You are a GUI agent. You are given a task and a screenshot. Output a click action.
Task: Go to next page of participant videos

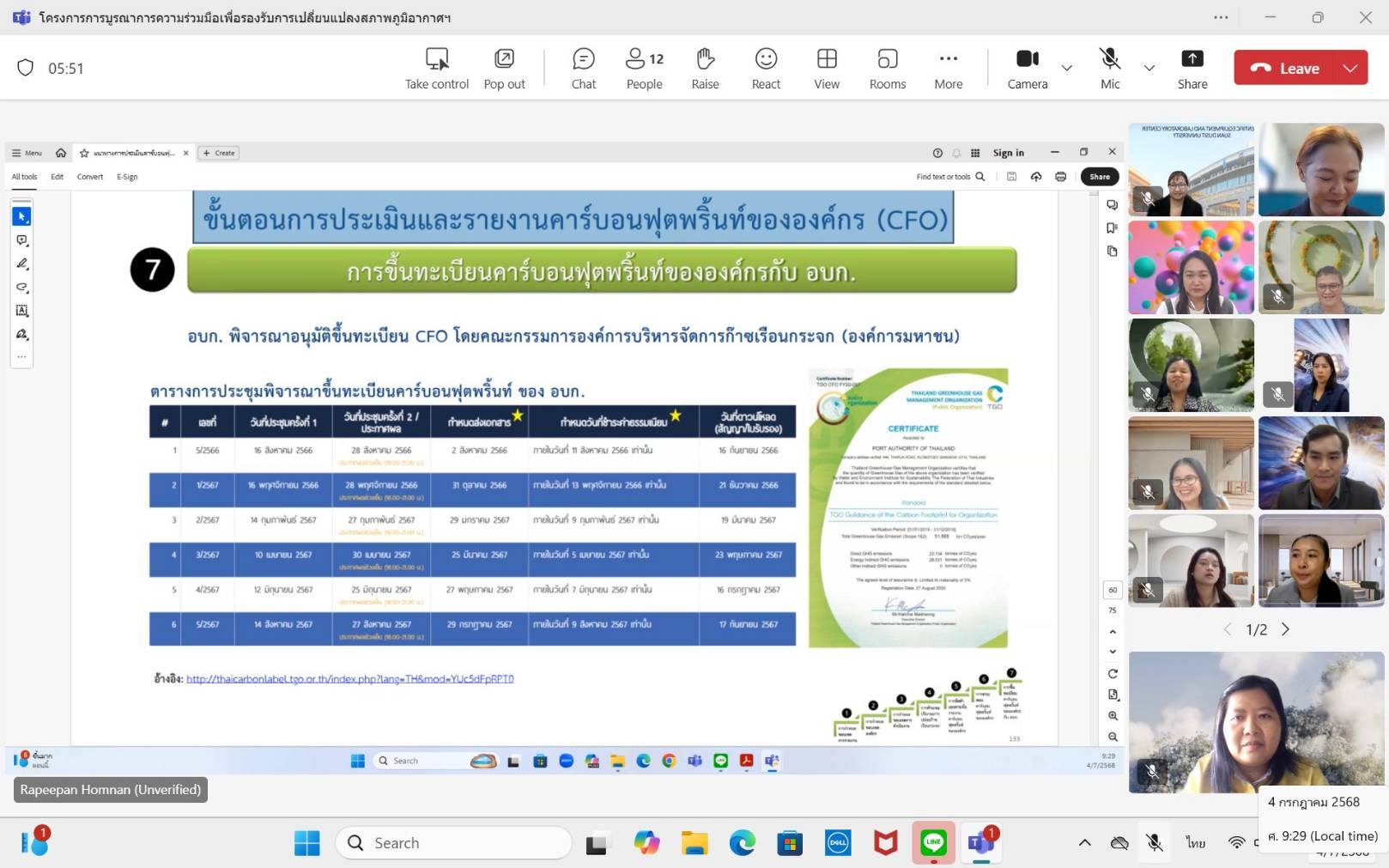1285,629
